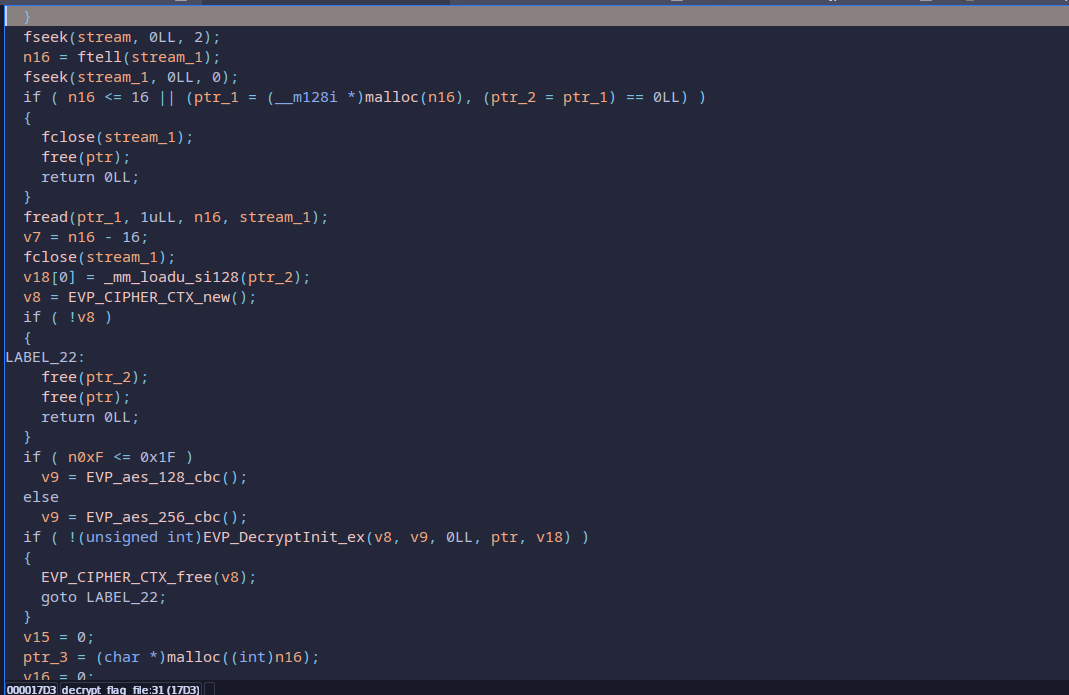Click the fread function name
The image size is (1069, 695).
(x=44, y=217)
